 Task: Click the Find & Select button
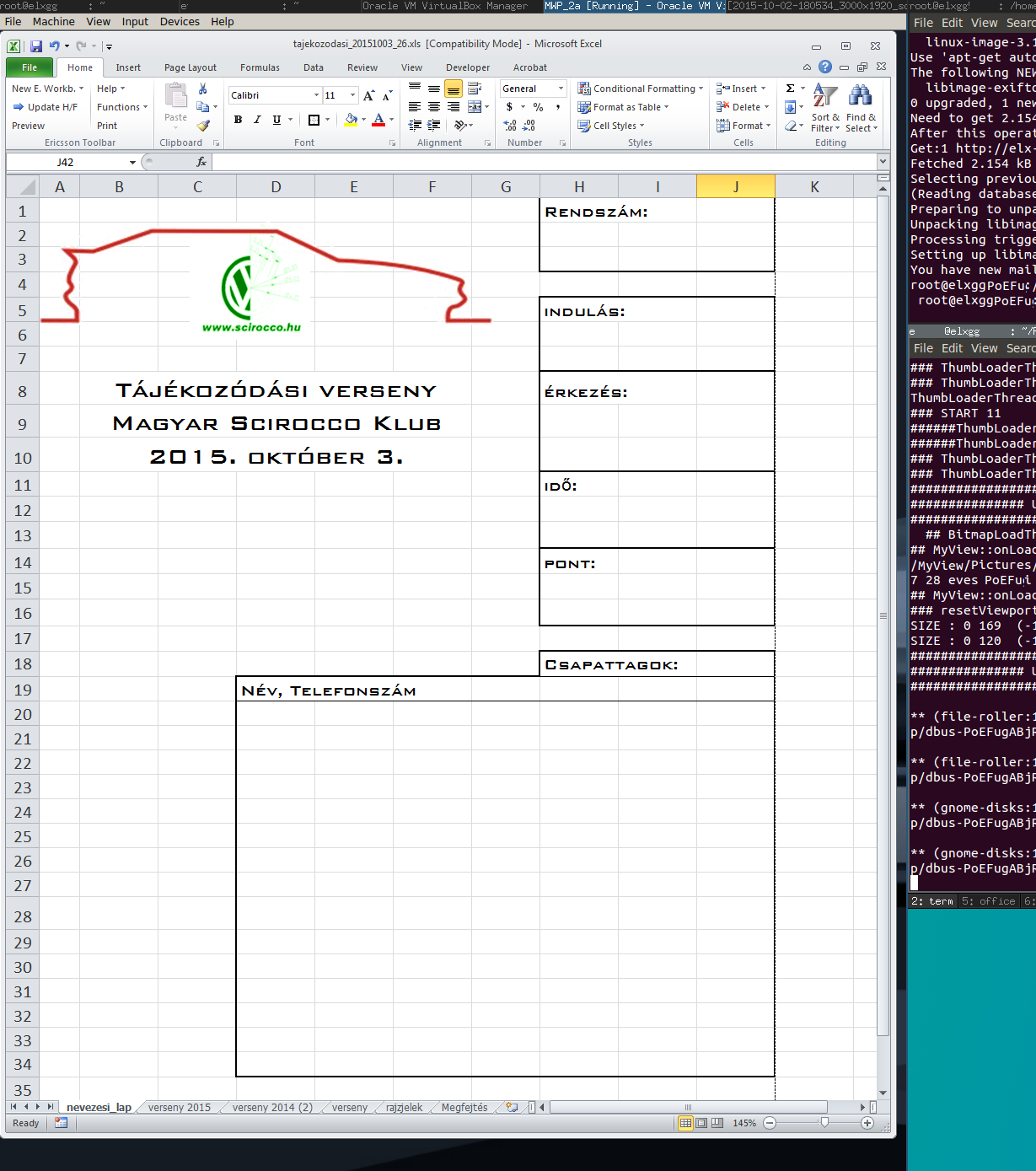(862, 108)
